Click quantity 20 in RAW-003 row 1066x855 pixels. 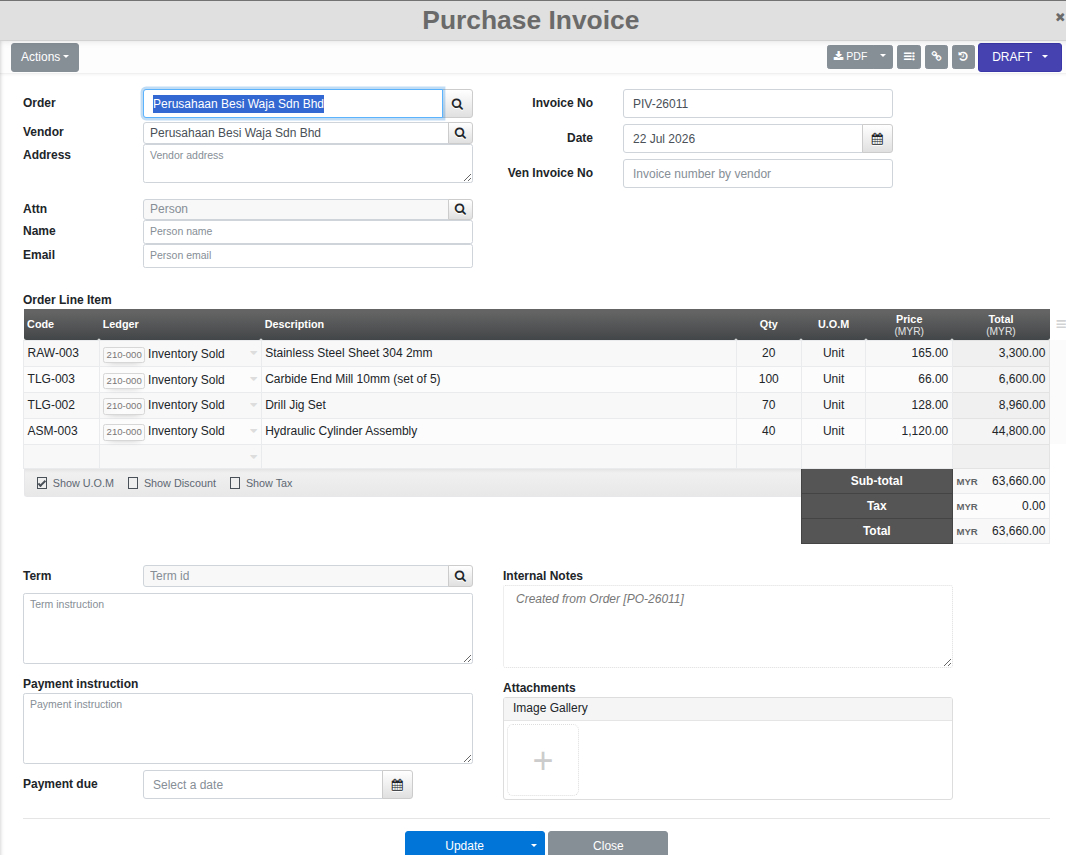pos(769,353)
